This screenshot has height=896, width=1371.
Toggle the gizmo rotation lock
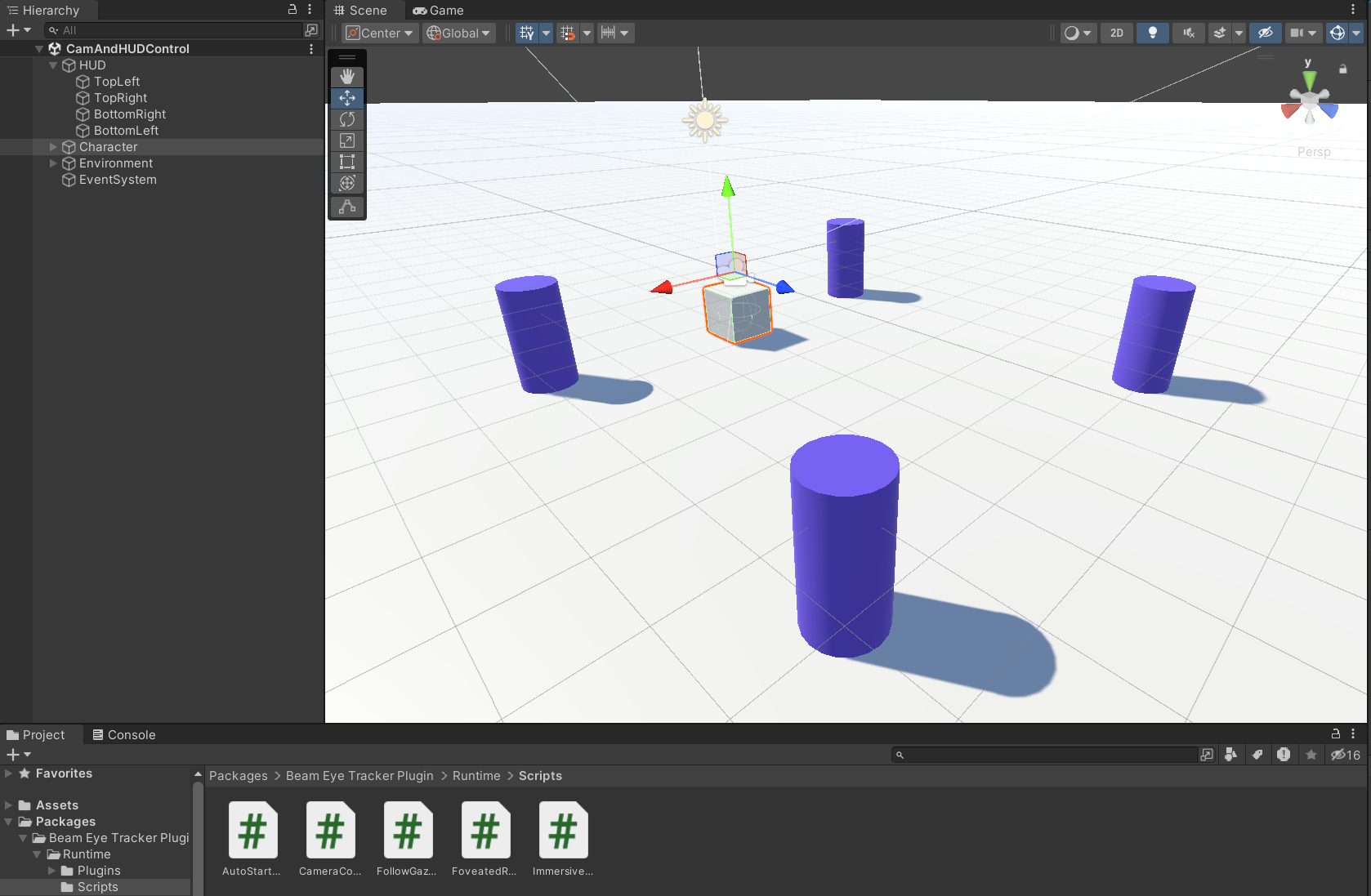coord(1343,69)
